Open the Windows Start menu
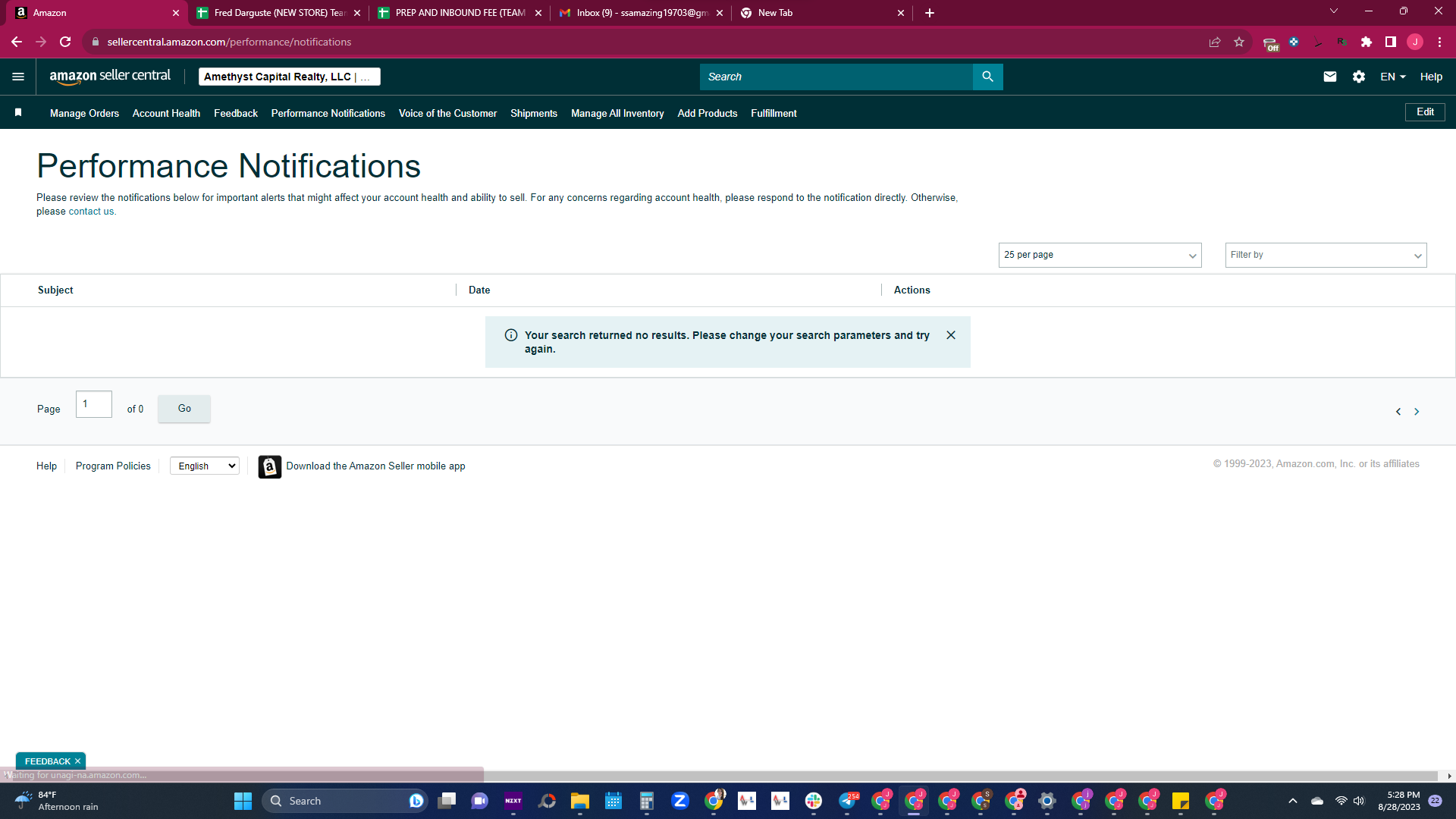This screenshot has height=819, width=1456. (x=243, y=801)
